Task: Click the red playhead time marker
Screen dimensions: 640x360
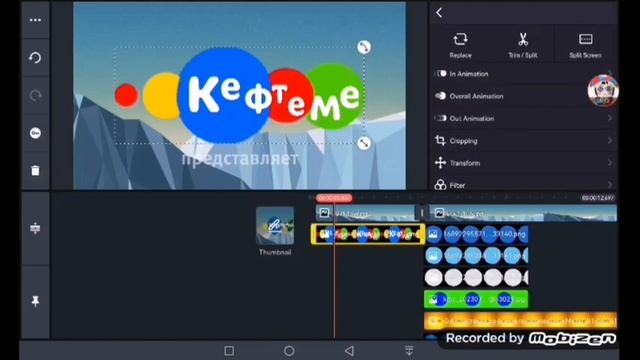Action: (334, 198)
